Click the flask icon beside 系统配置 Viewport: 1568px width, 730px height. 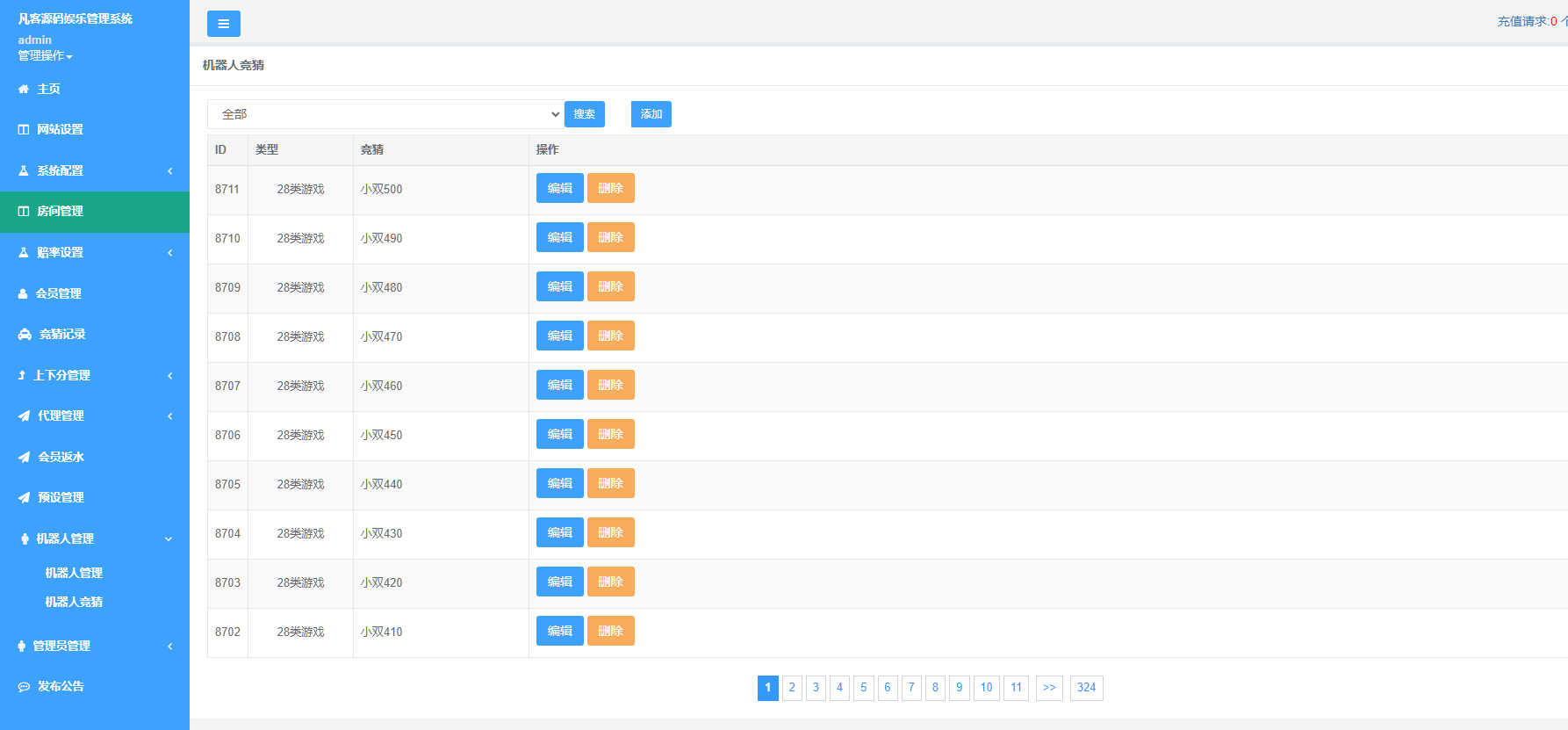[x=24, y=171]
